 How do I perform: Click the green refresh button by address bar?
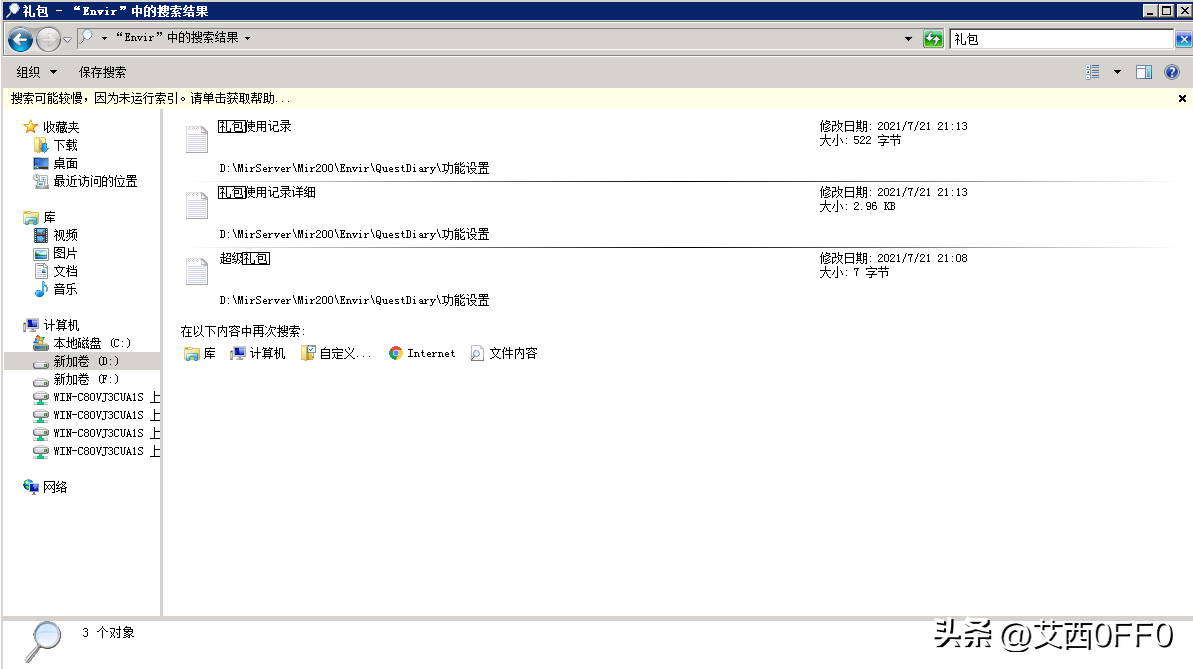pos(933,39)
